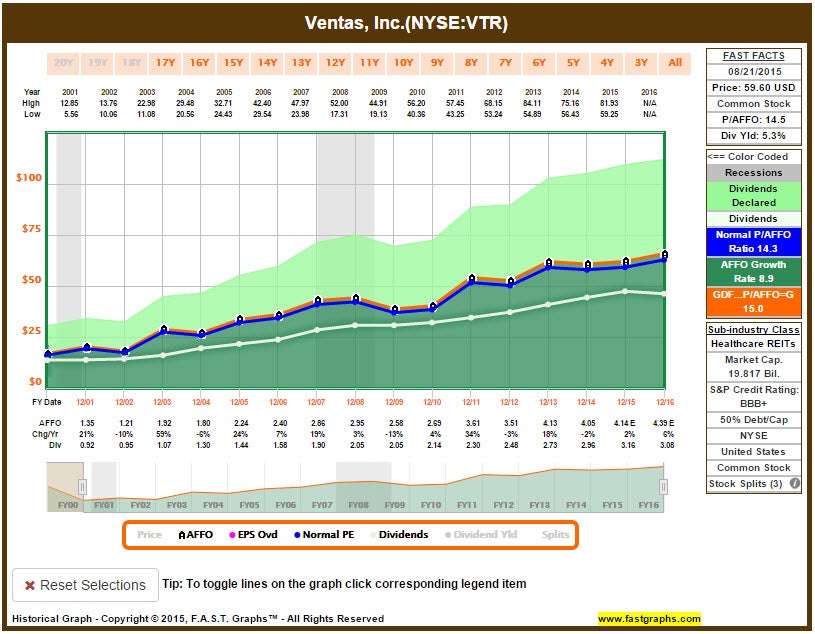Screen dimensions: 815x634
Task: Toggle Dividend Yld legend item
Action: coord(481,534)
